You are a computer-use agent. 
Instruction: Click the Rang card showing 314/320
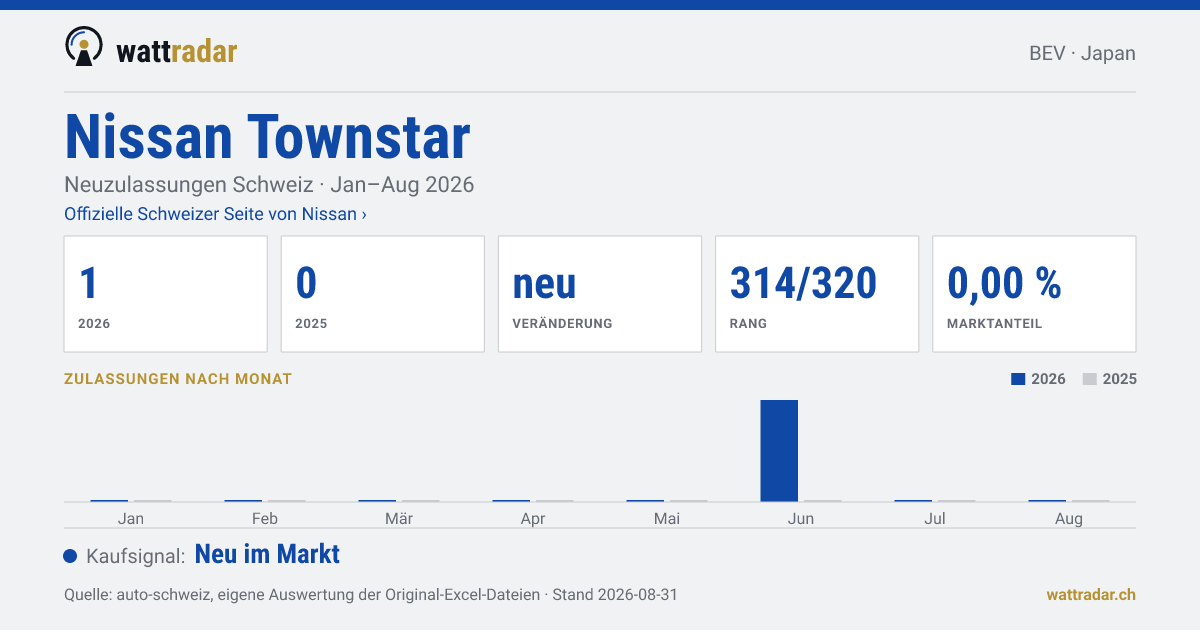coord(817,294)
